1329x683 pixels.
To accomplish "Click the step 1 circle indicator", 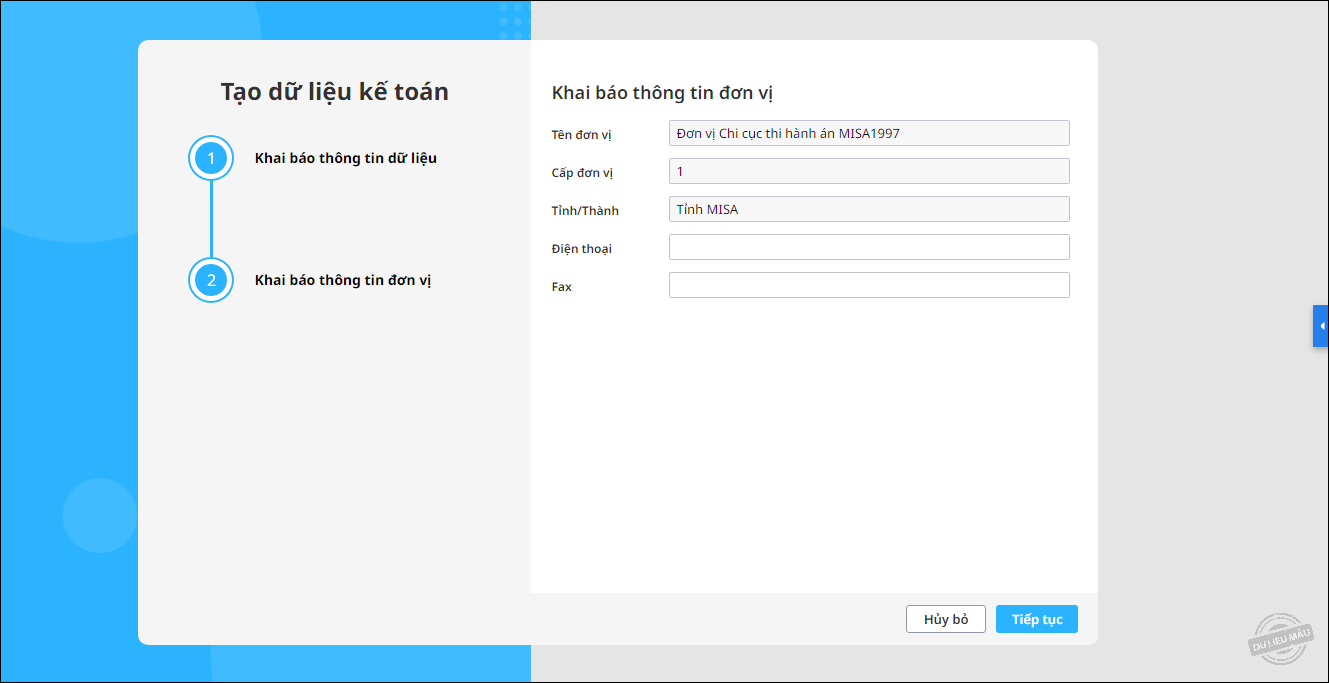I will (x=211, y=158).
